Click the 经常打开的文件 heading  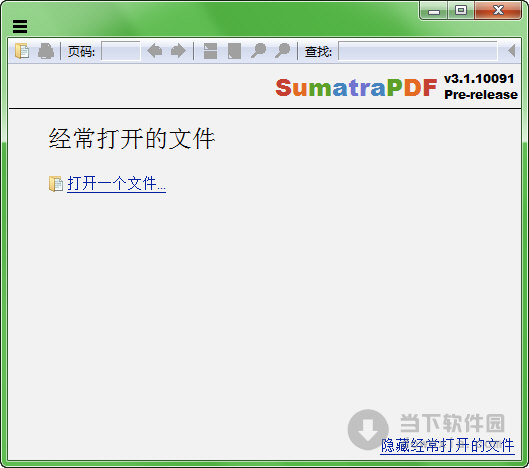point(132,138)
